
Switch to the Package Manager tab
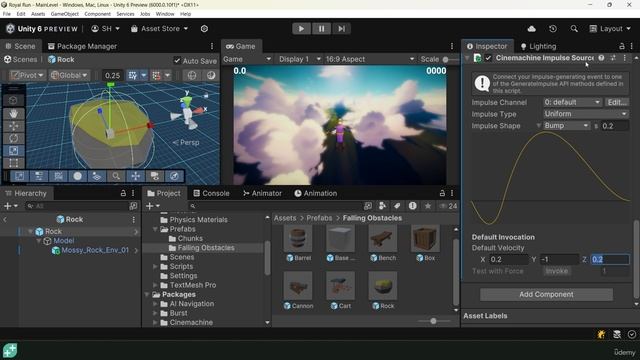click(x=82, y=46)
